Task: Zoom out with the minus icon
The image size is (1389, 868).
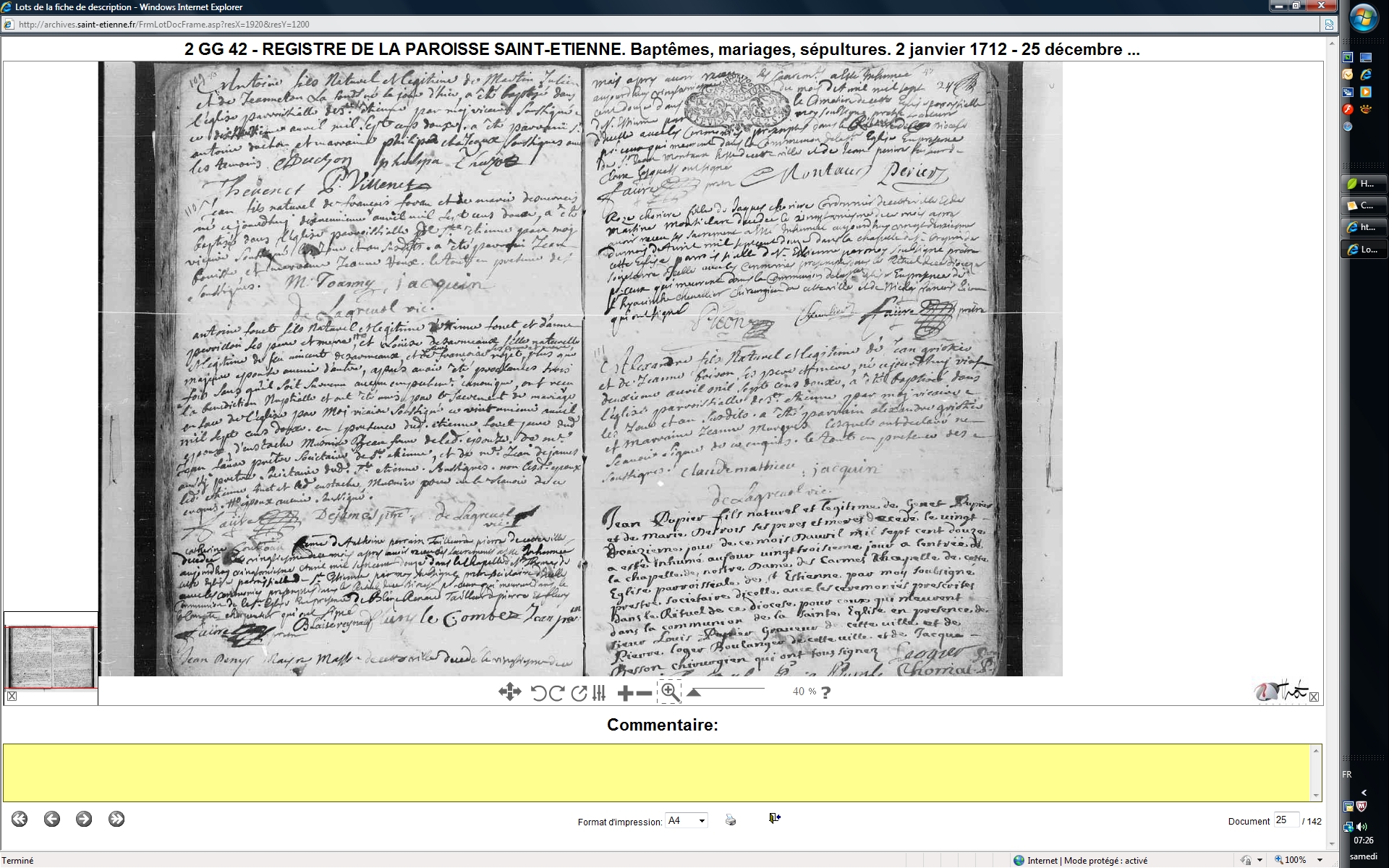Action: tap(644, 693)
